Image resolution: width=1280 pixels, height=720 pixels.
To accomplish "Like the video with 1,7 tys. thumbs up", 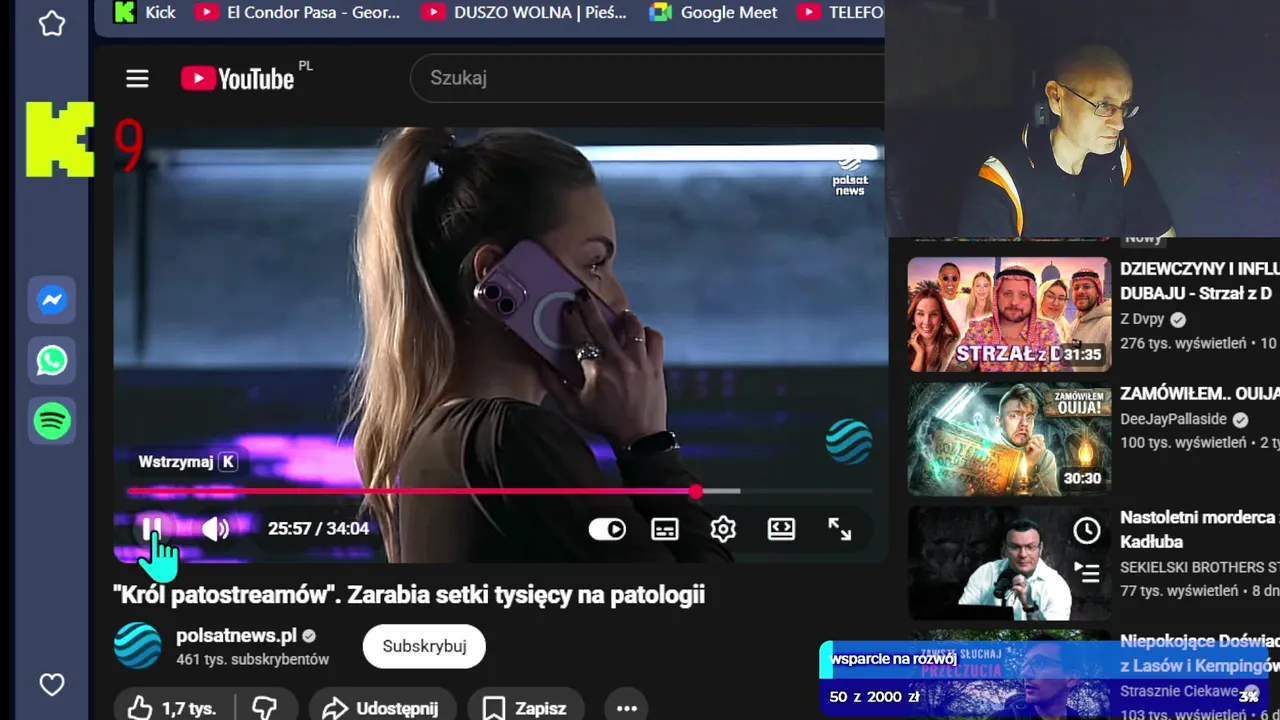I will pyautogui.click(x=172, y=708).
